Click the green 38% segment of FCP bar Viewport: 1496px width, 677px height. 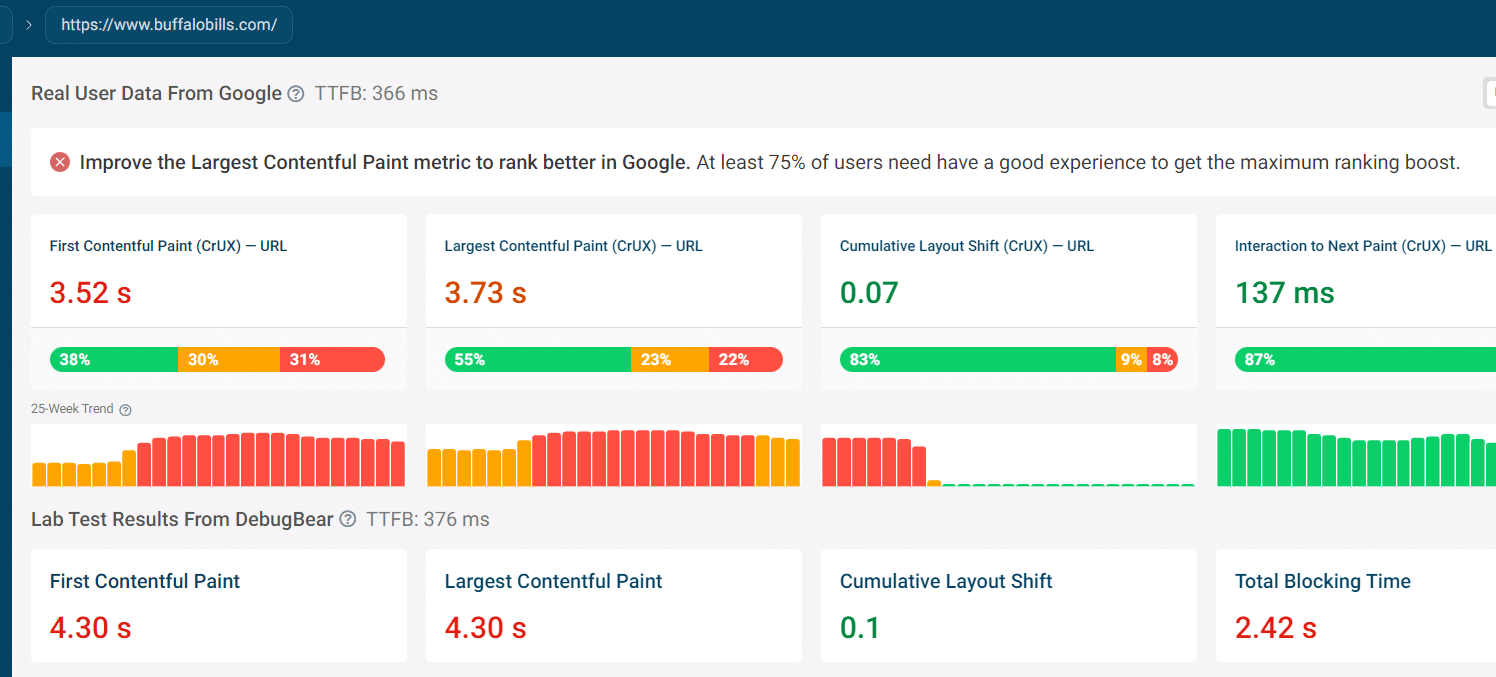coord(114,360)
